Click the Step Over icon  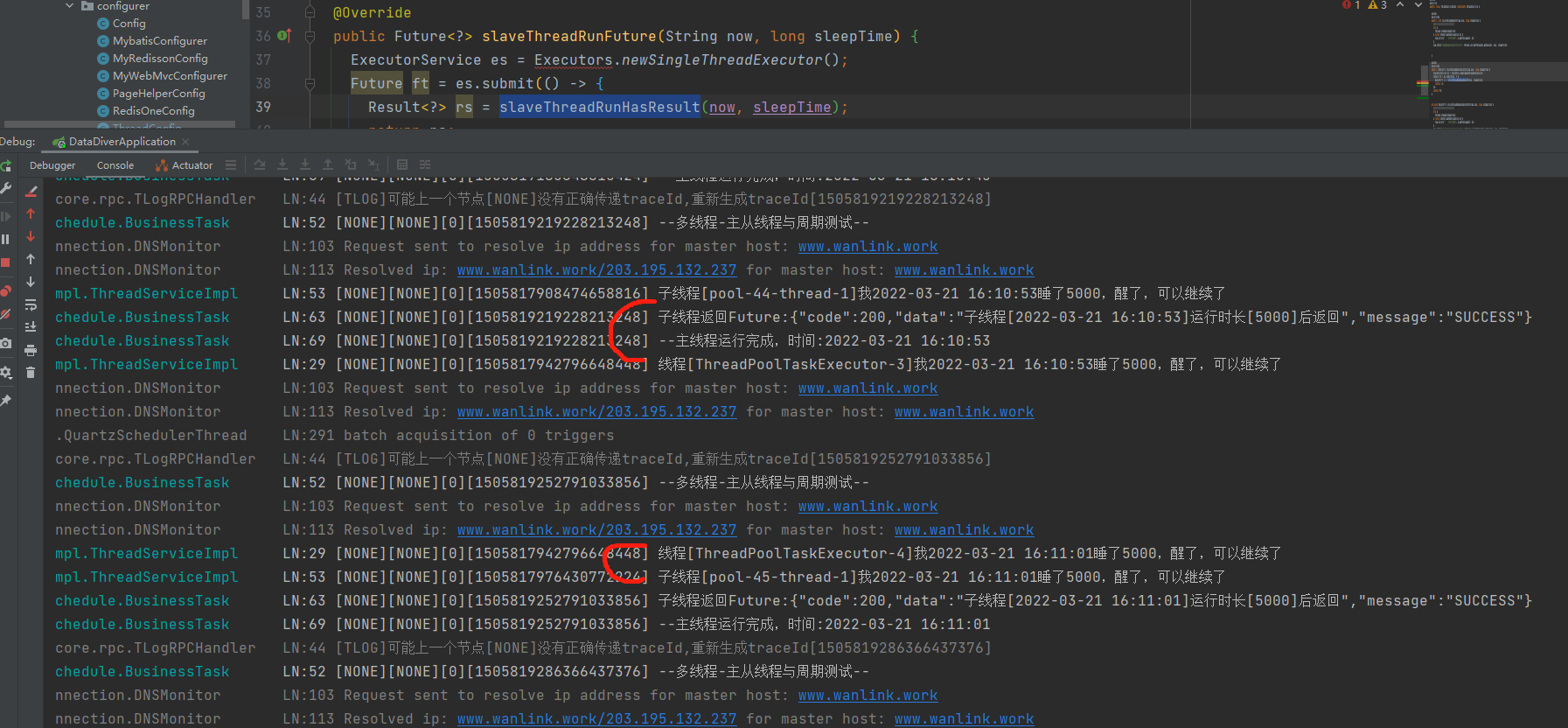(x=282, y=164)
